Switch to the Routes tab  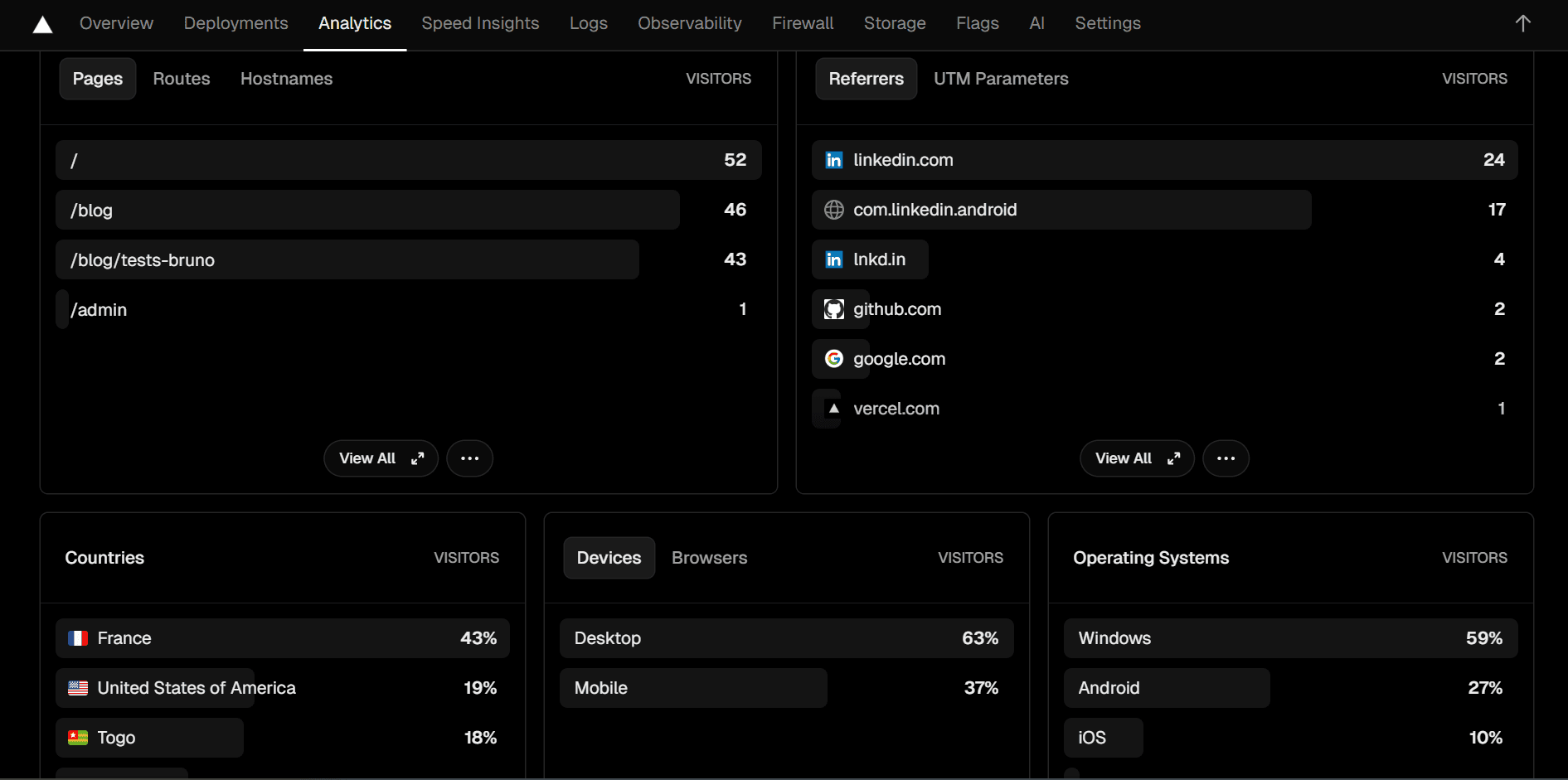tap(181, 78)
